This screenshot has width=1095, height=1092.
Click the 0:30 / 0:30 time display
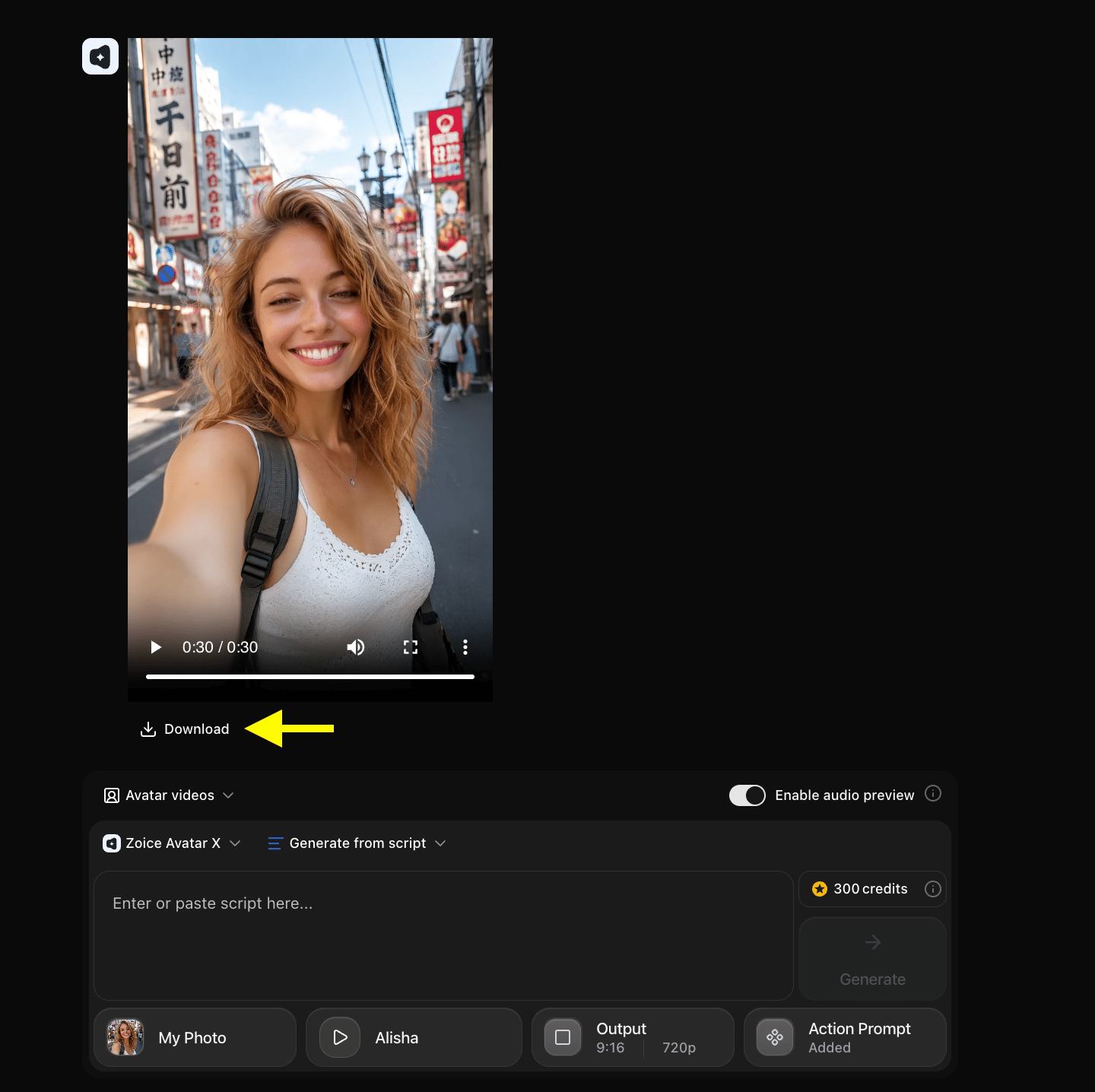[x=220, y=647]
